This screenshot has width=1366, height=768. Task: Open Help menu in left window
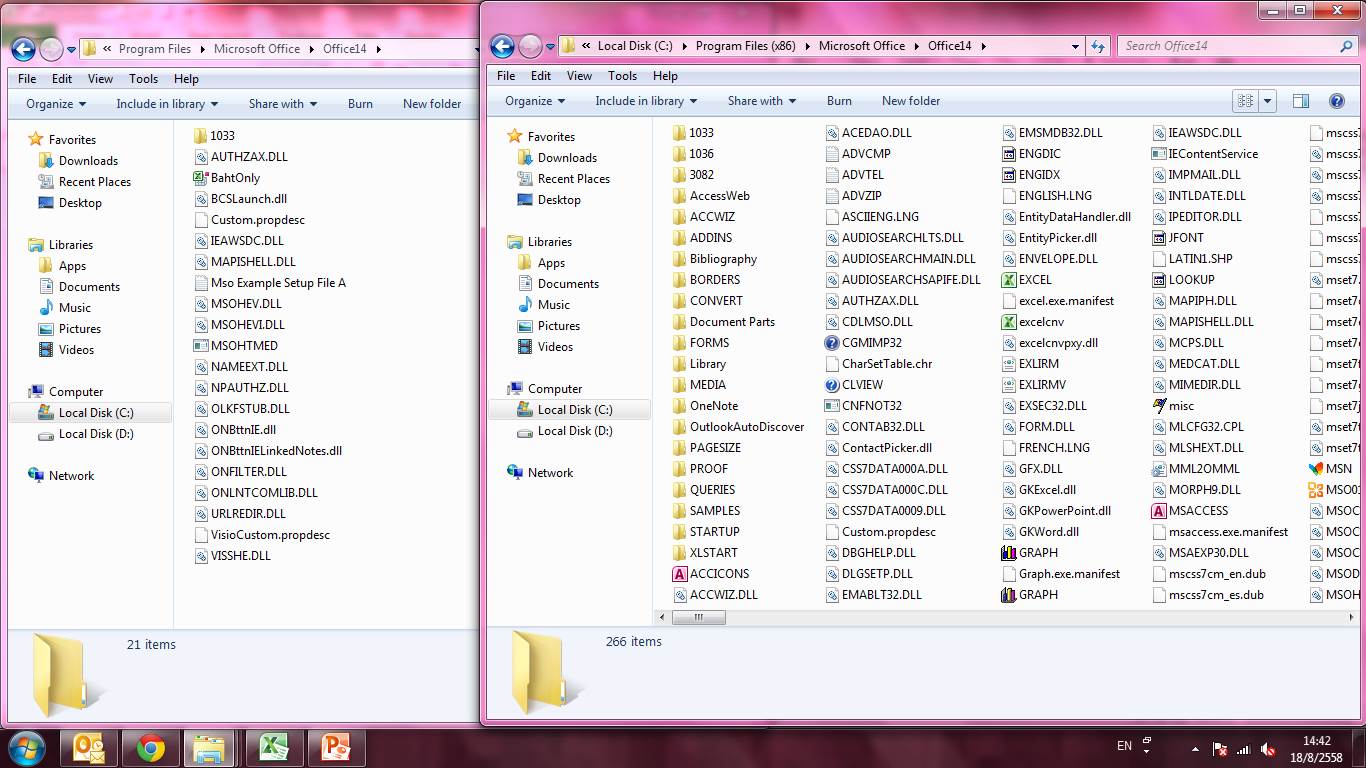click(x=186, y=79)
